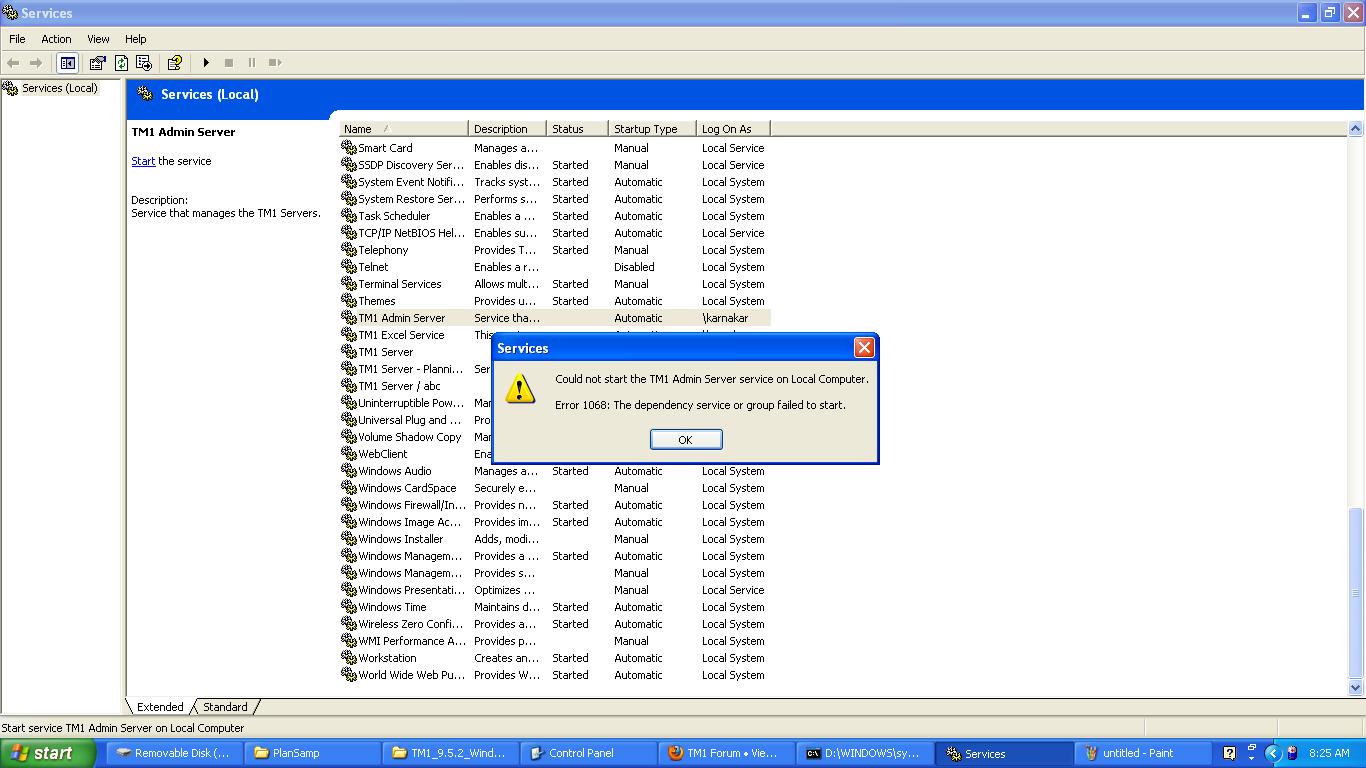Click the gear icon beside Windows Time
Screen dimensions: 1366x768
tap(349, 607)
